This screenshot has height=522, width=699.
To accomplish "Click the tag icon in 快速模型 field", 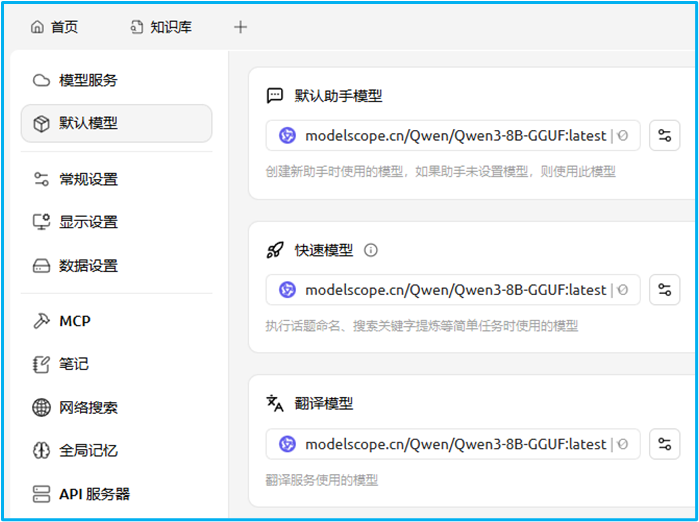I will (x=623, y=290).
